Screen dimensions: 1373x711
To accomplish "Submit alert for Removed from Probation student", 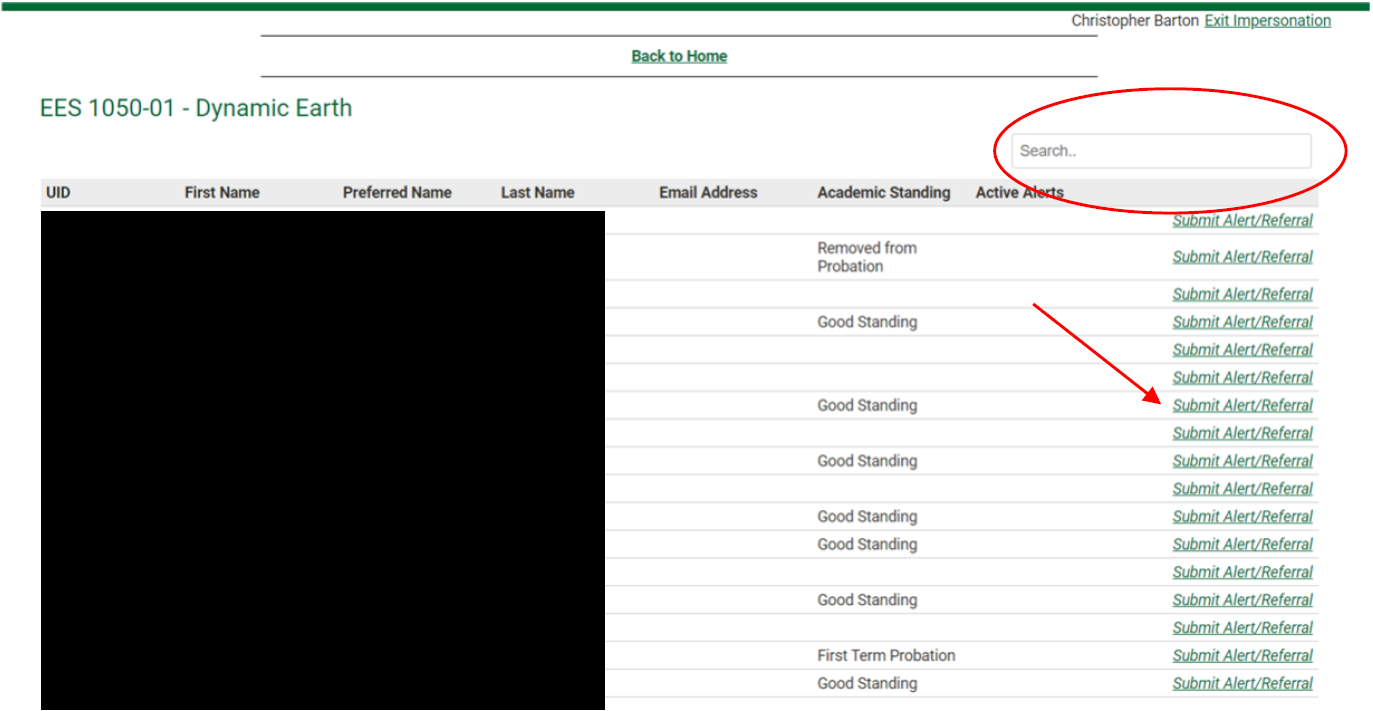I will point(1242,257).
